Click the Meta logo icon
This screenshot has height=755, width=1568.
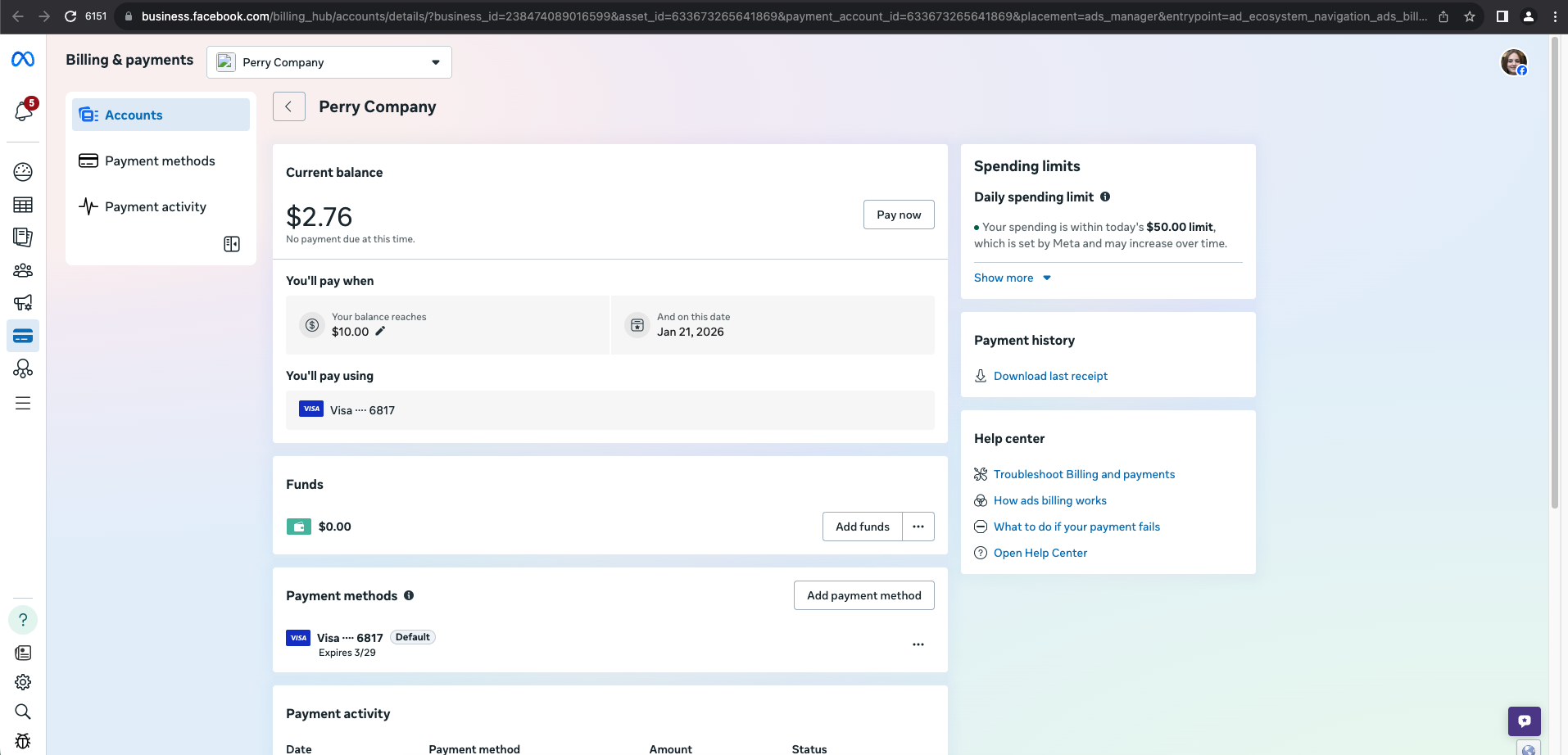23,59
